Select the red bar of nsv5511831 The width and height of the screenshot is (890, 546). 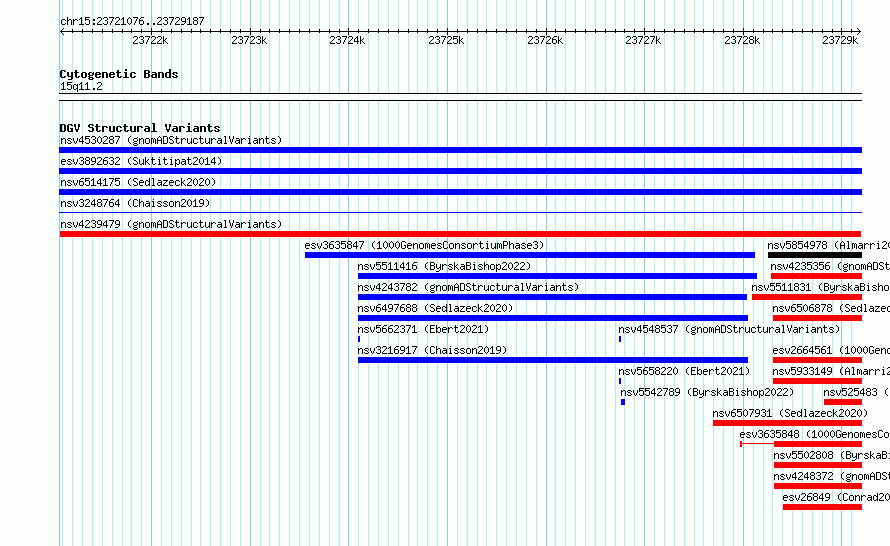807,297
